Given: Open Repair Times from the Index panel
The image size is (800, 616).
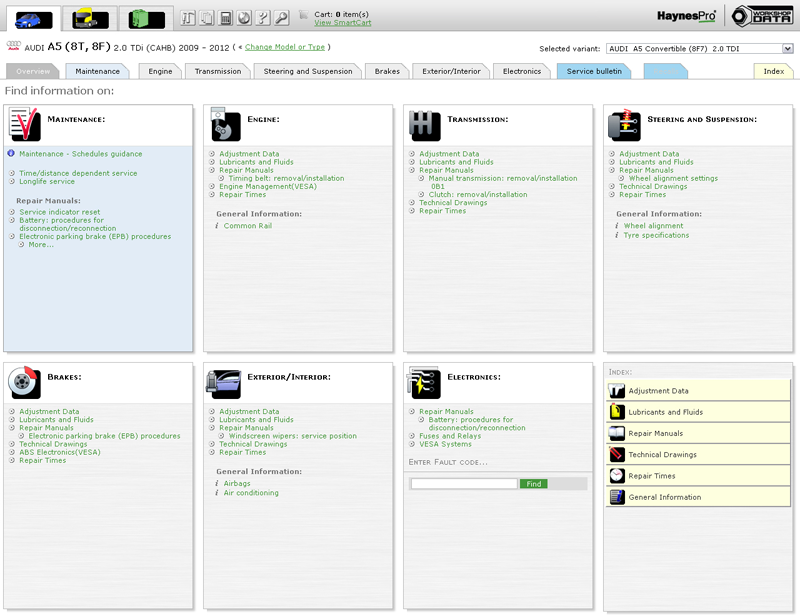Looking at the screenshot, I should (x=651, y=476).
